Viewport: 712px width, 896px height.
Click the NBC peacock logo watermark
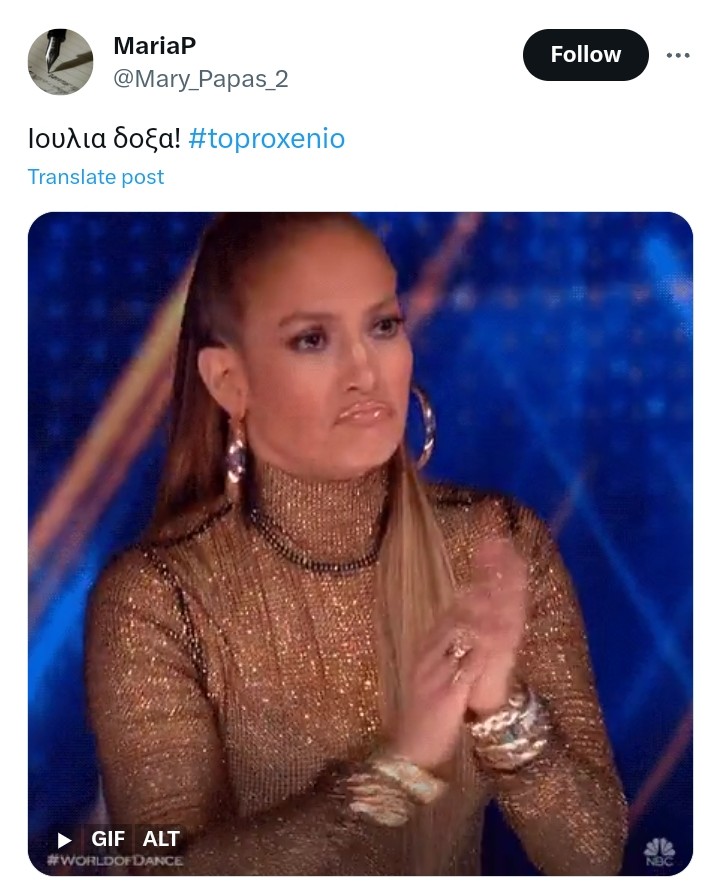660,851
